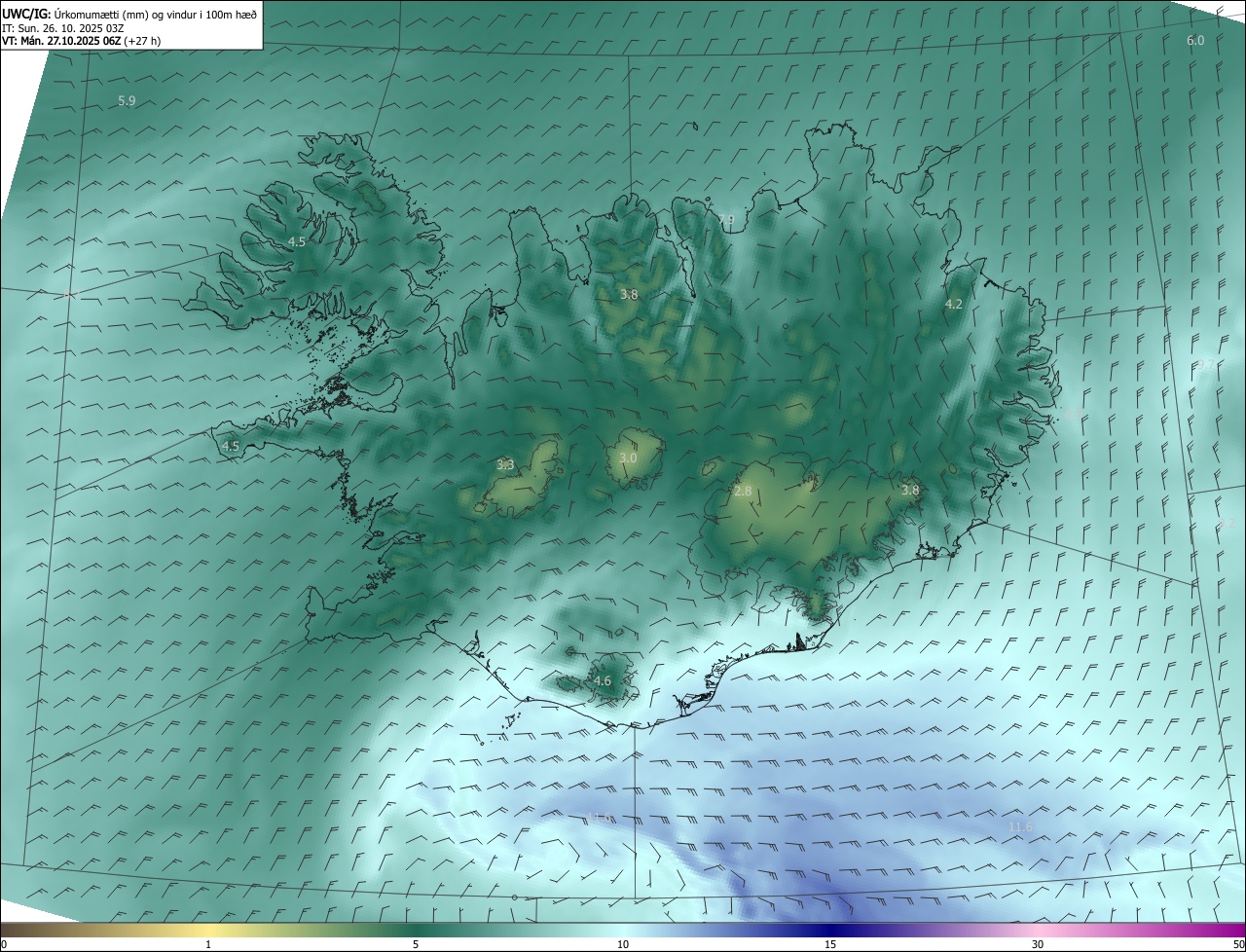Click the colorbar tick label 5

click(416, 944)
